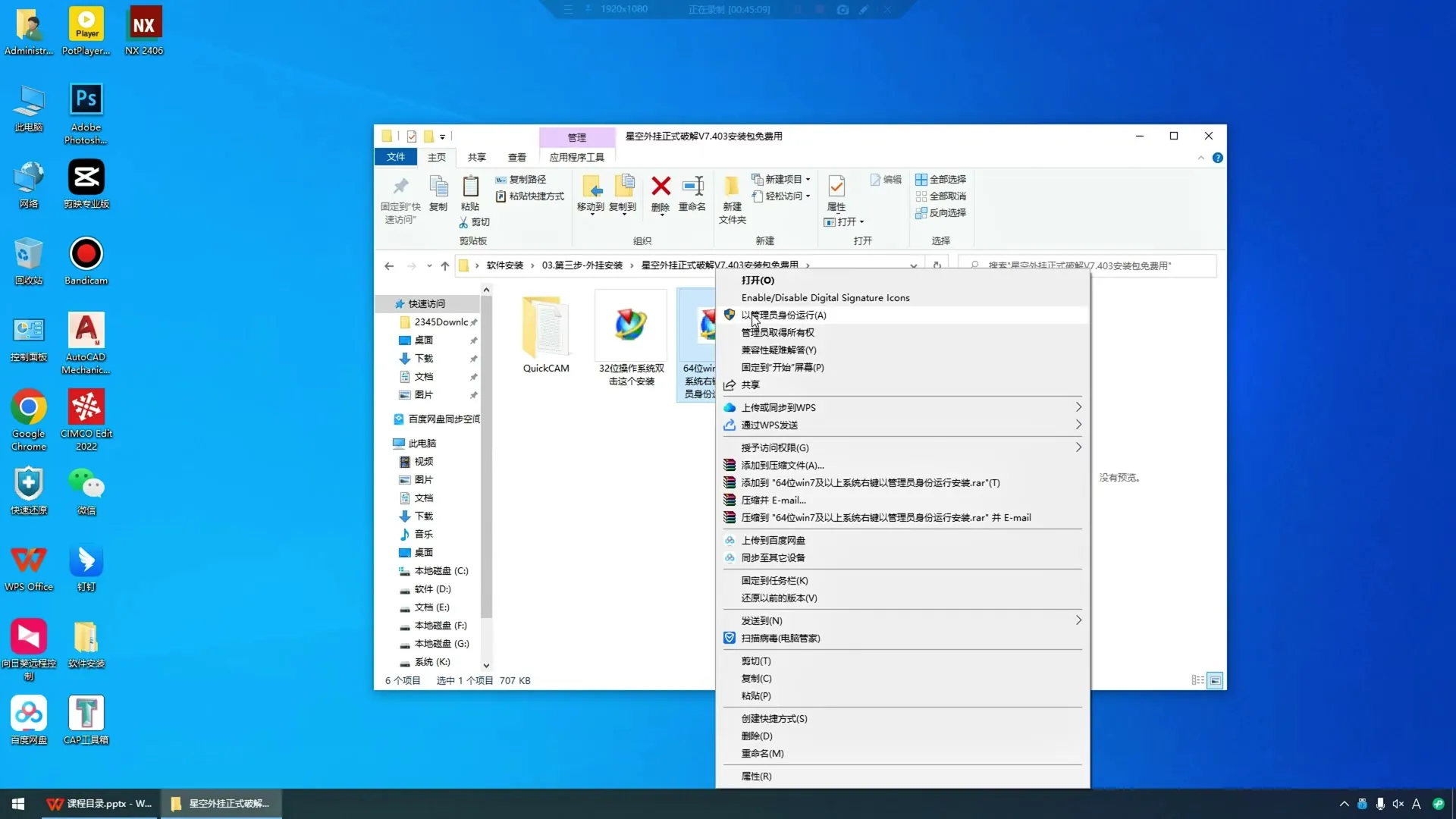Click the 03 step breadcrumb link
This screenshot has width=1456, height=819.
[x=582, y=265]
